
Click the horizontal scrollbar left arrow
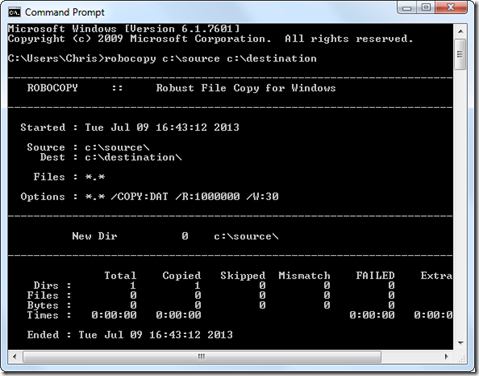point(14,356)
